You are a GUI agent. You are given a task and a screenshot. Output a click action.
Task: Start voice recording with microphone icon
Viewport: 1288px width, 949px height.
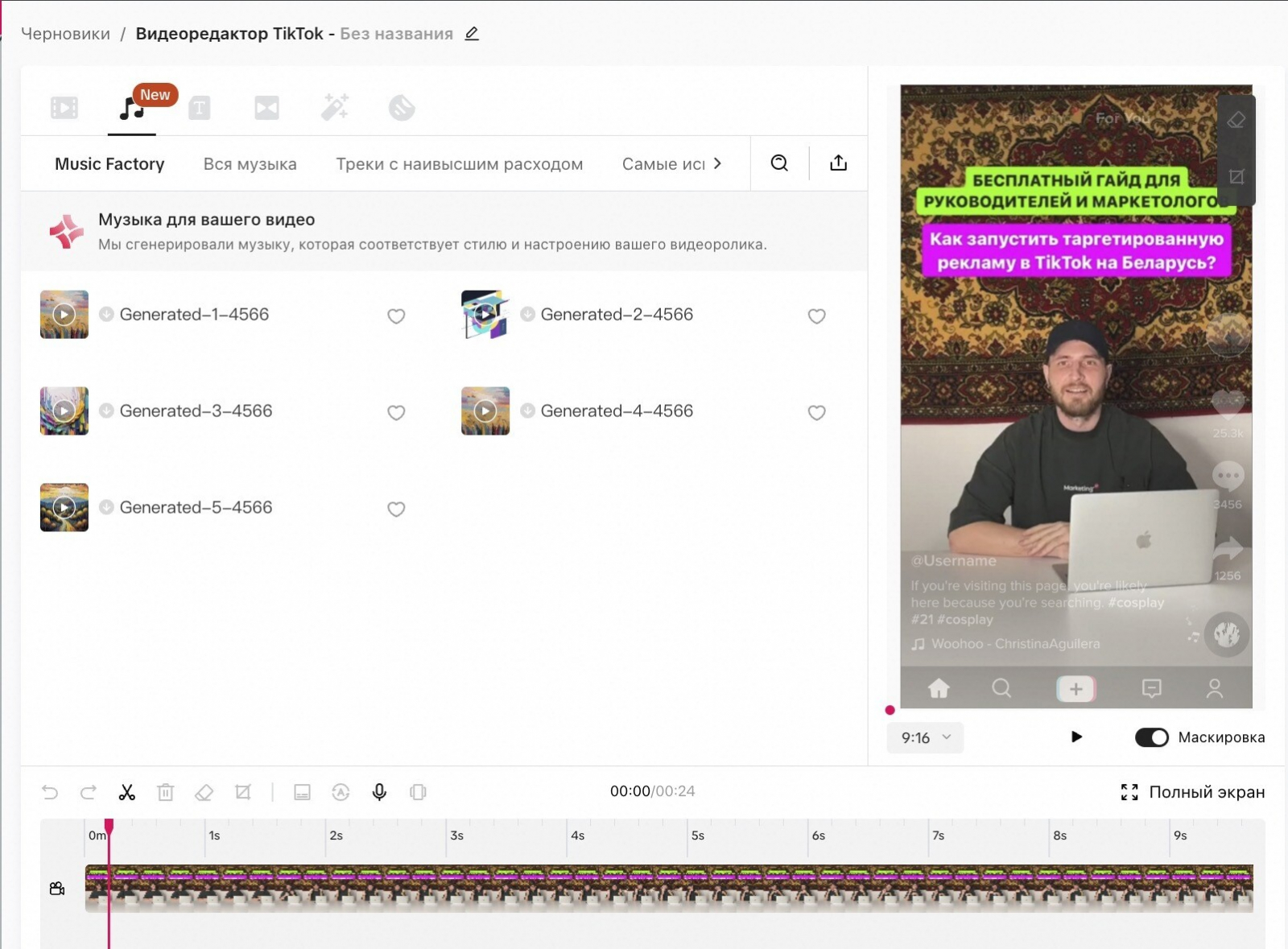point(379,792)
